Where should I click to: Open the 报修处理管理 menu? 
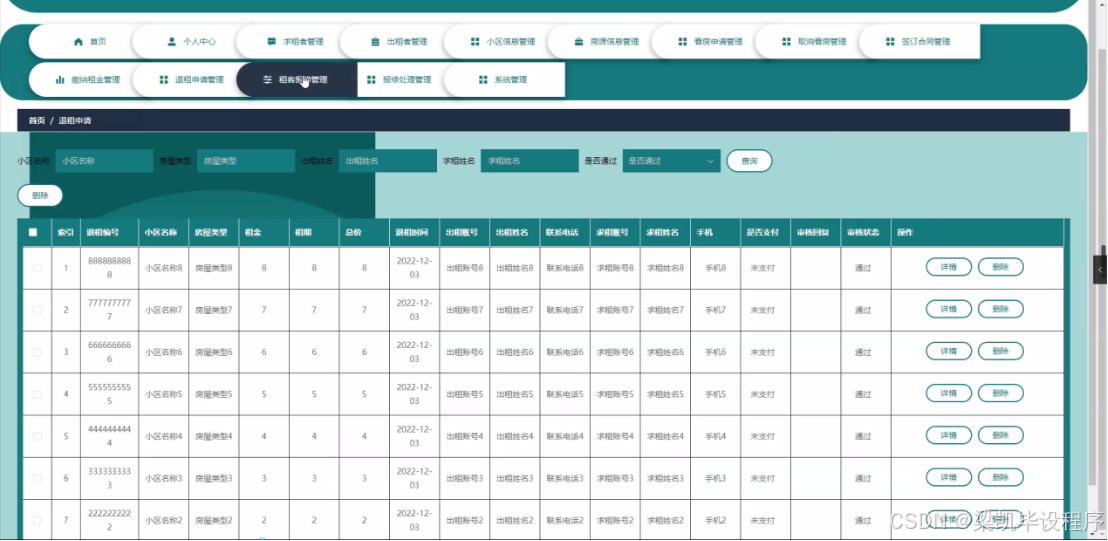[399, 80]
